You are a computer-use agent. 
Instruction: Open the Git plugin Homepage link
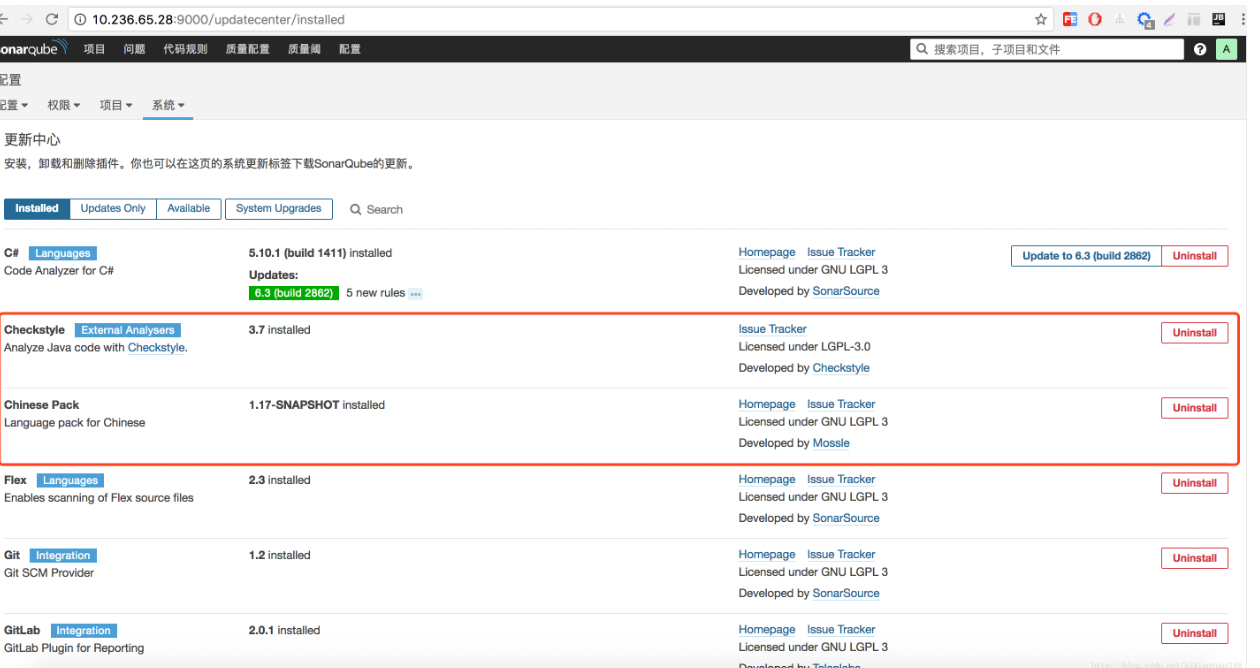767,554
